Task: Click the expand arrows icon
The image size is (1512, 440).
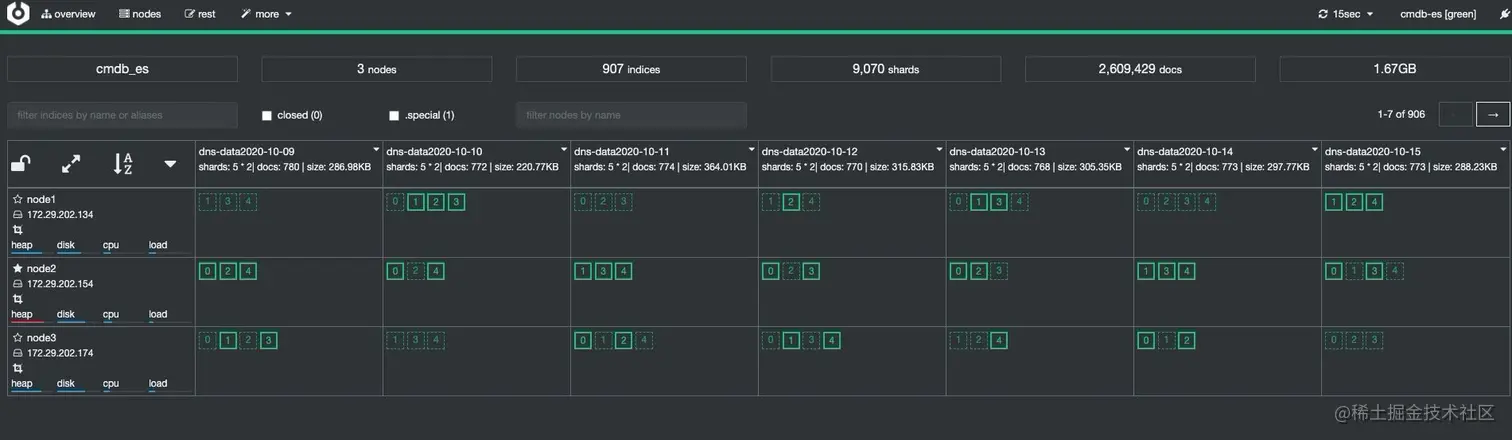Action: (x=71, y=163)
